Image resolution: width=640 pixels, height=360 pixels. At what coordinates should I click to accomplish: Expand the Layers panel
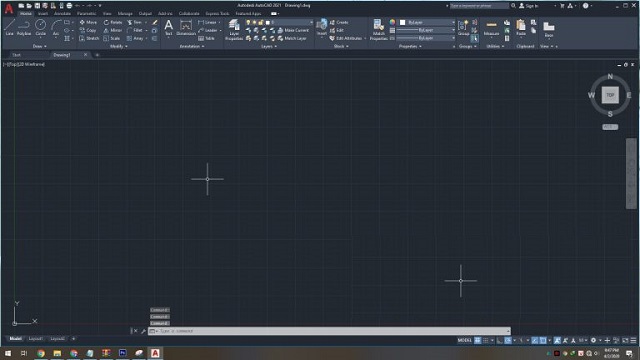(269, 47)
